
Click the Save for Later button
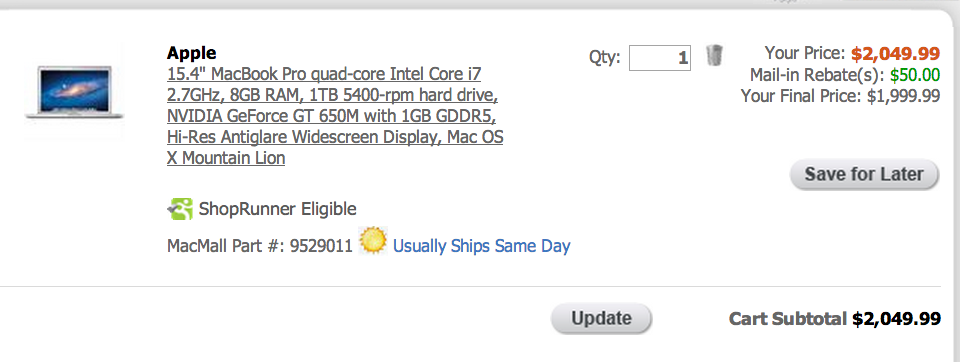[864, 175]
